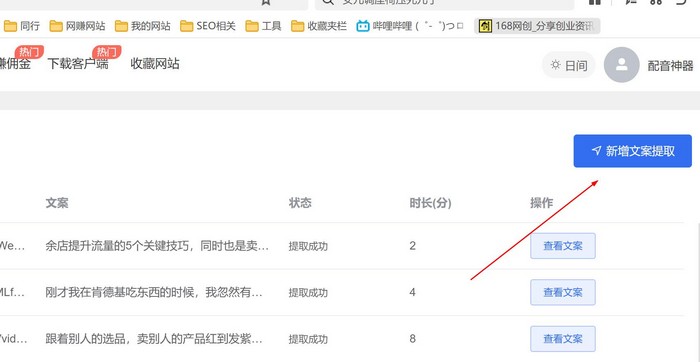Open the SEO相关 bookmark folder
Screen dimensions: 700x362
(x=208, y=26)
